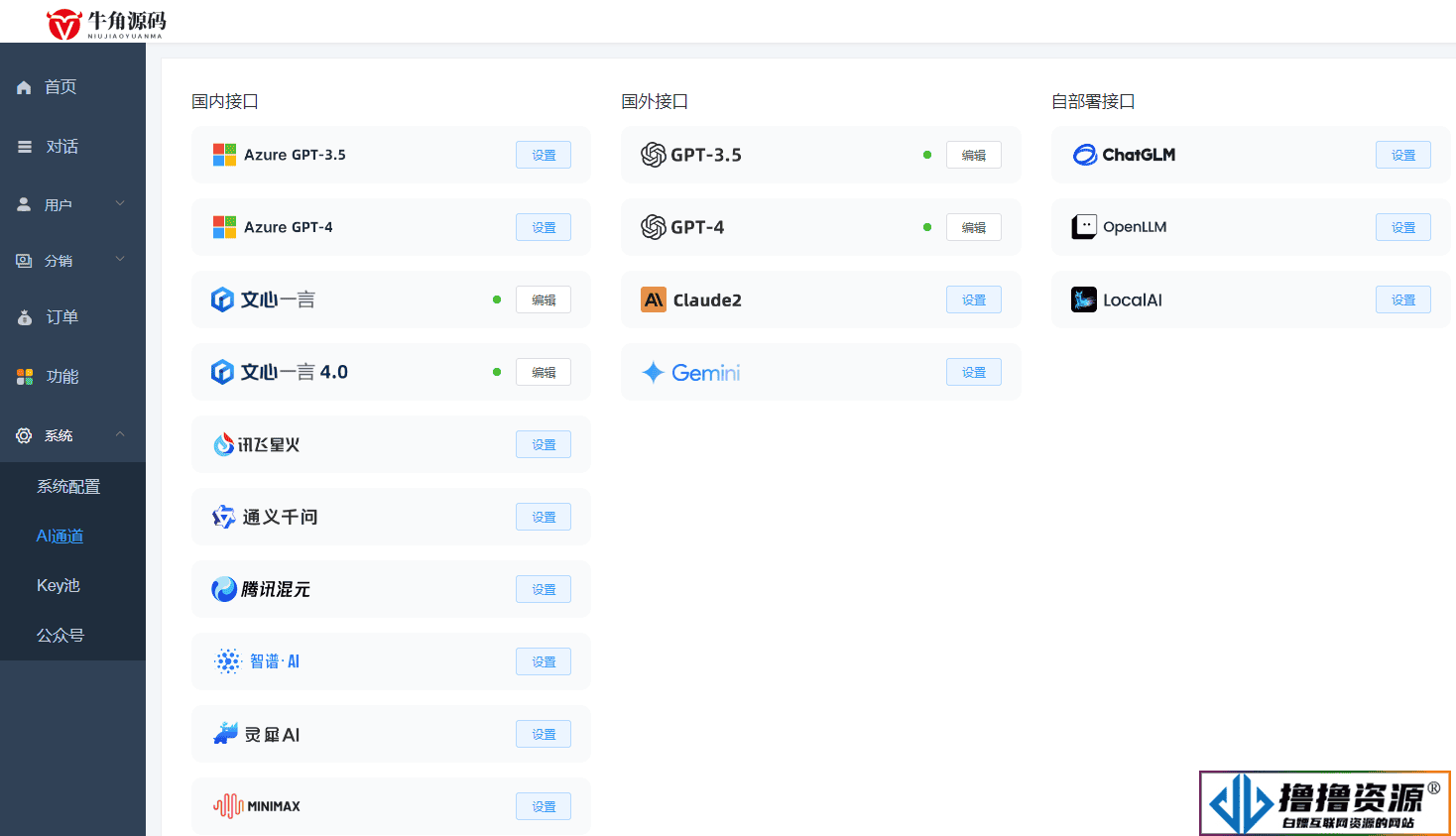Click 设置 for ChatGLM
The height and width of the screenshot is (836, 1456).
coord(1403,155)
